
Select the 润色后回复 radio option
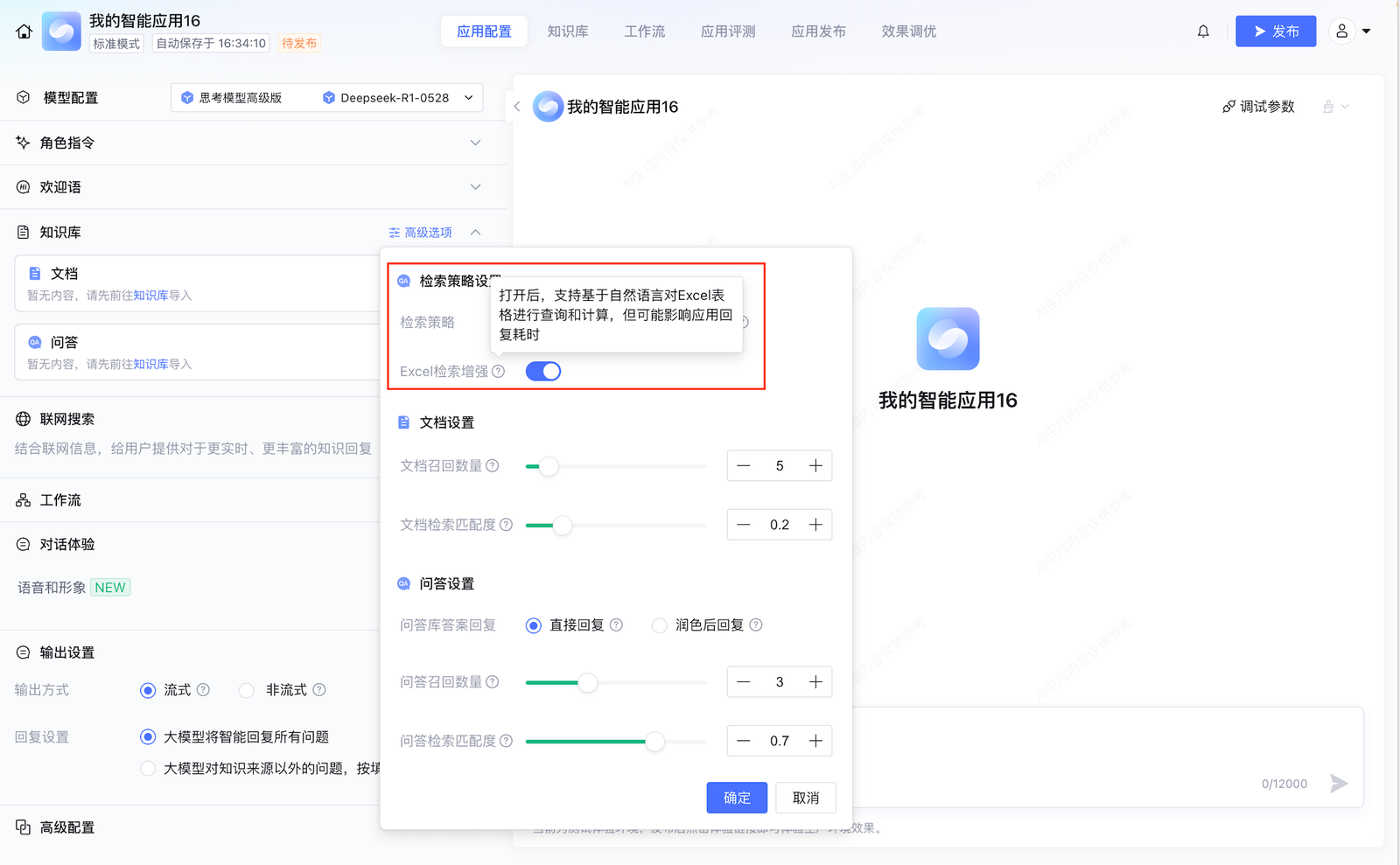[x=660, y=625]
